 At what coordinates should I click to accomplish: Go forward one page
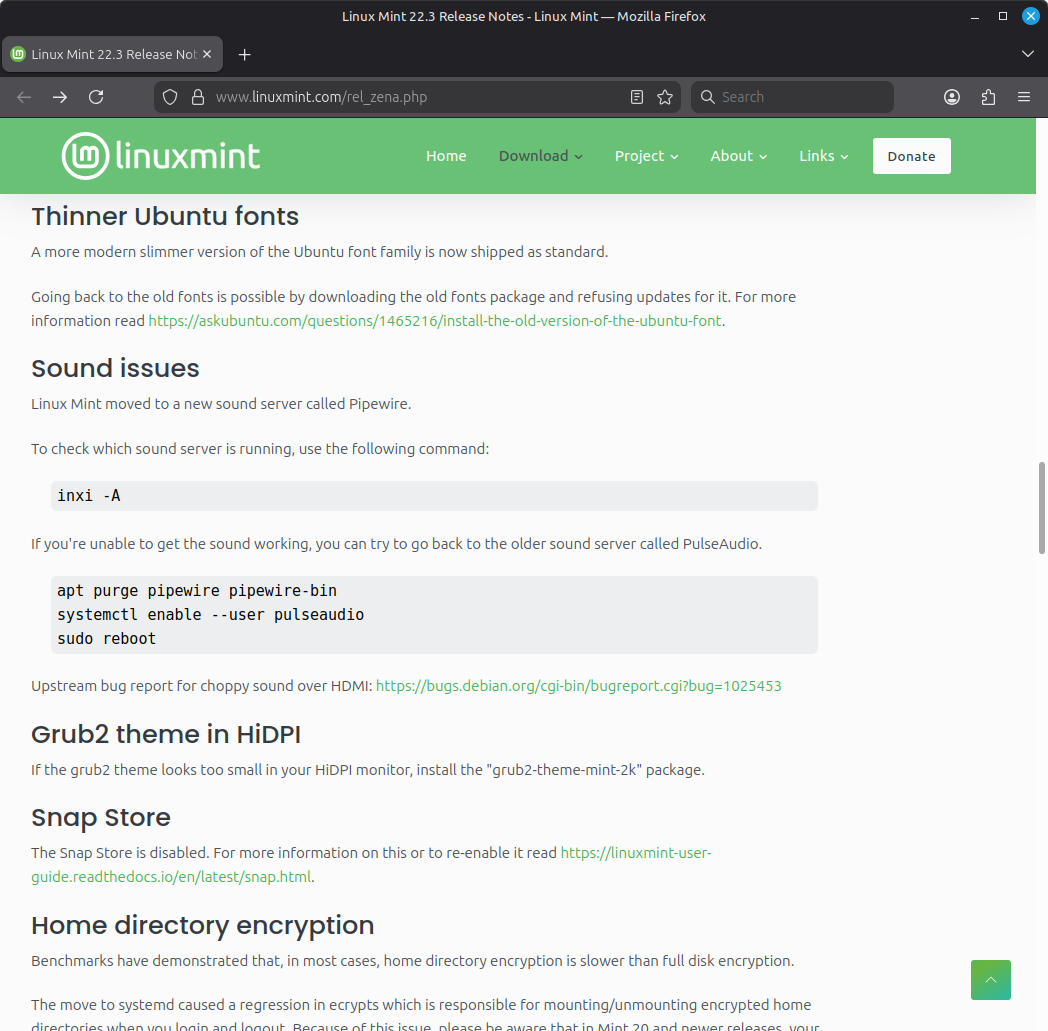click(x=60, y=97)
